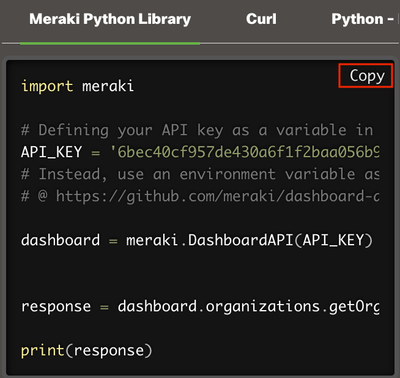Click the print(response) line

click(x=87, y=350)
